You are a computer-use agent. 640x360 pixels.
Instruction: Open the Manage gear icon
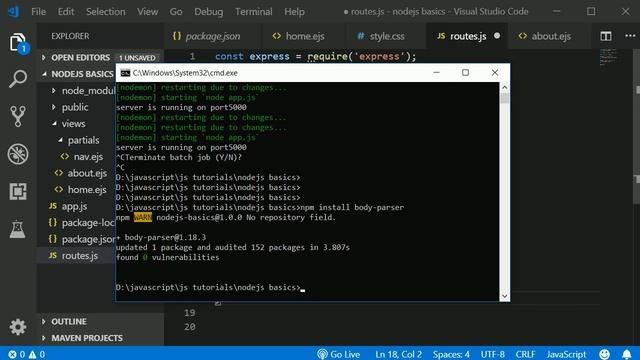(18, 327)
